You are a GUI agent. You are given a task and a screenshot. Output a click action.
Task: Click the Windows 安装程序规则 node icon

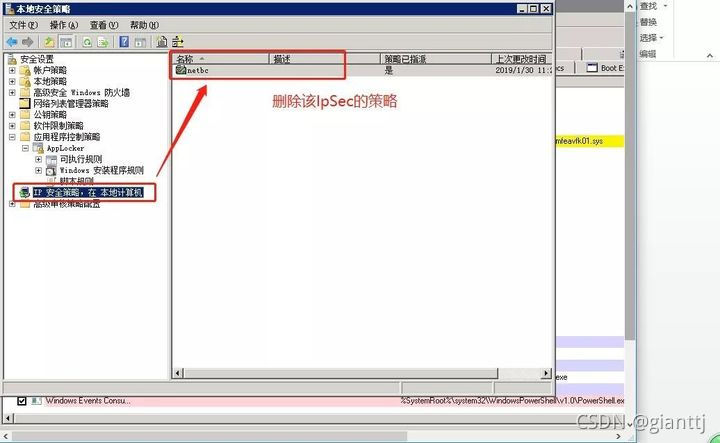coord(51,170)
